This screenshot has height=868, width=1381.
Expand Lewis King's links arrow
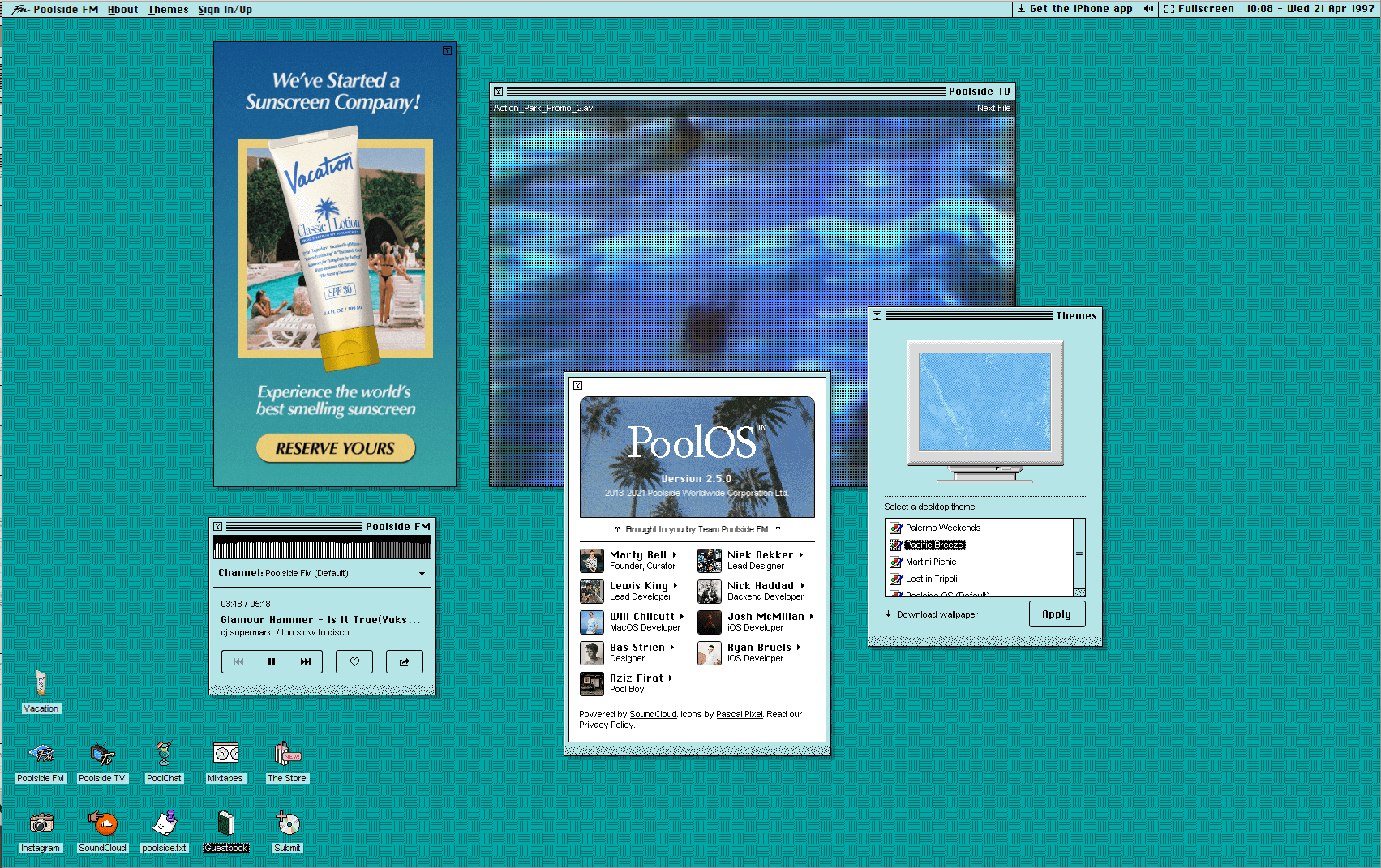[675, 586]
